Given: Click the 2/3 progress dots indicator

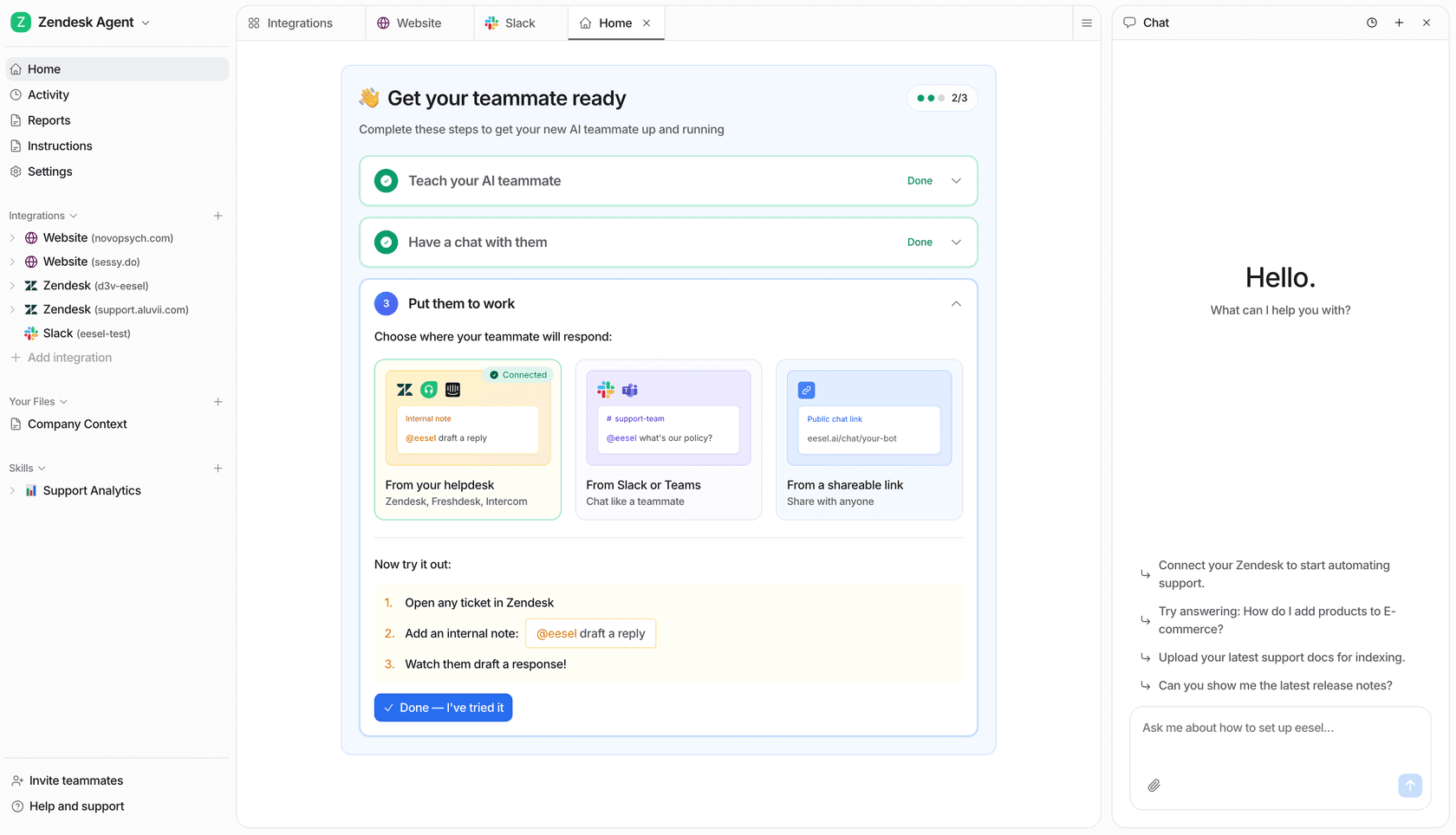Looking at the screenshot, I should [941, 98].
